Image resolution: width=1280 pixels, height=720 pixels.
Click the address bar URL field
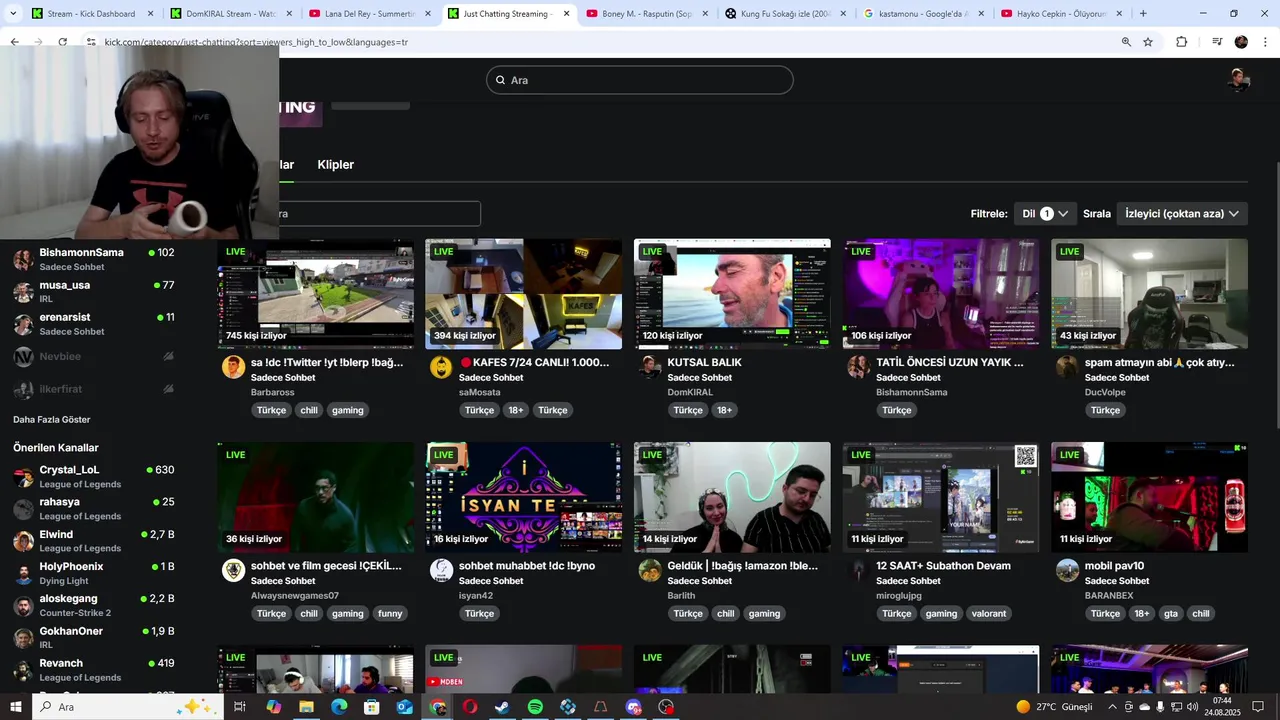pyautogui.click(x=600, y=42)
